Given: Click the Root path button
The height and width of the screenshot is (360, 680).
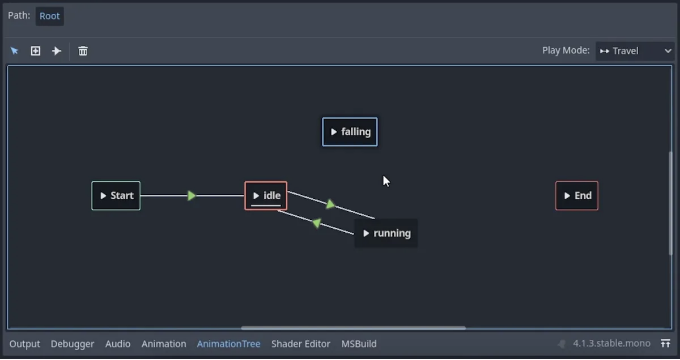Looking at the screenshot, I should (x=49, y=16).
